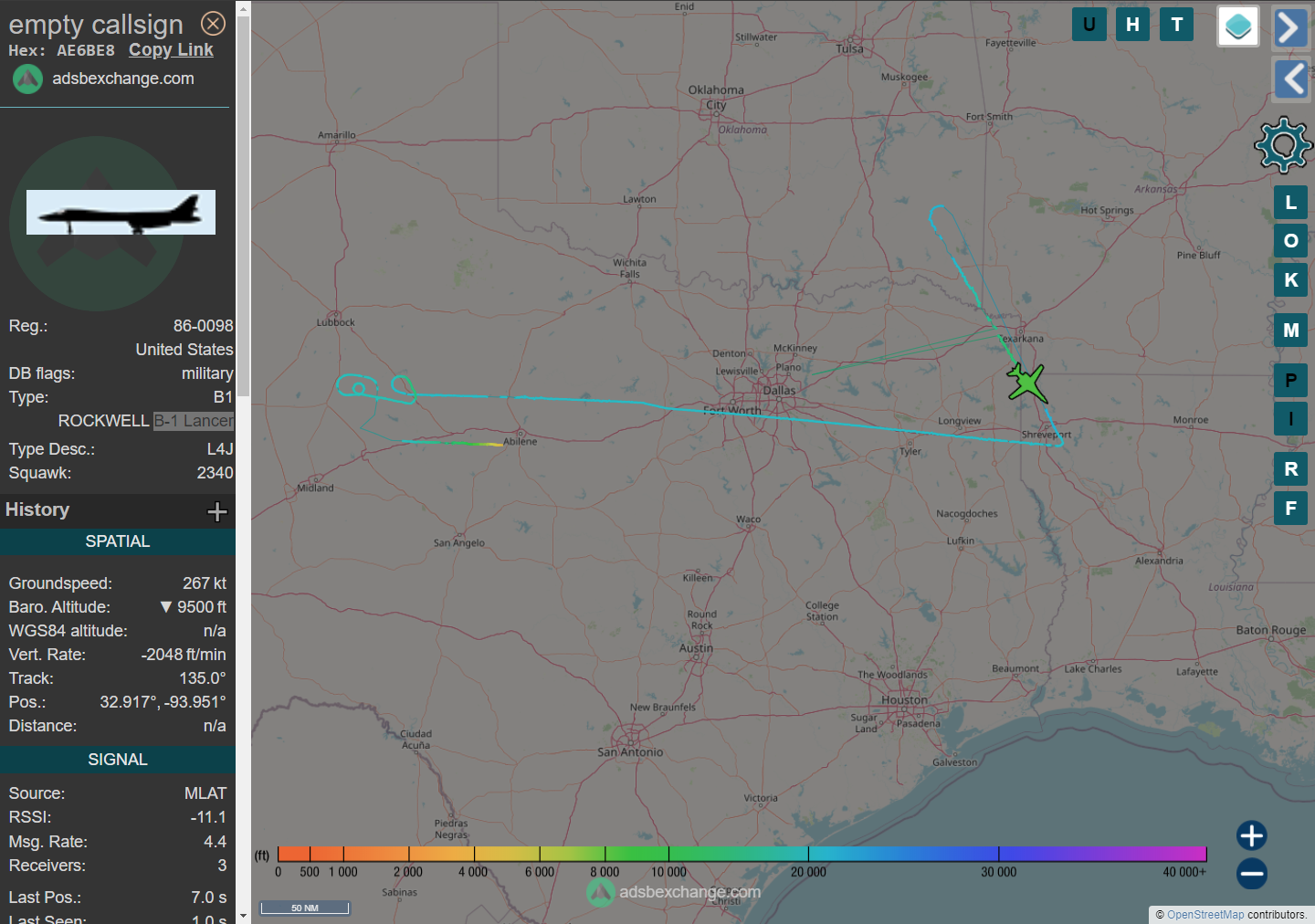Toggle the O map option button
The width and height of the screenshot is (1315, 924).
pos(1290,241)
